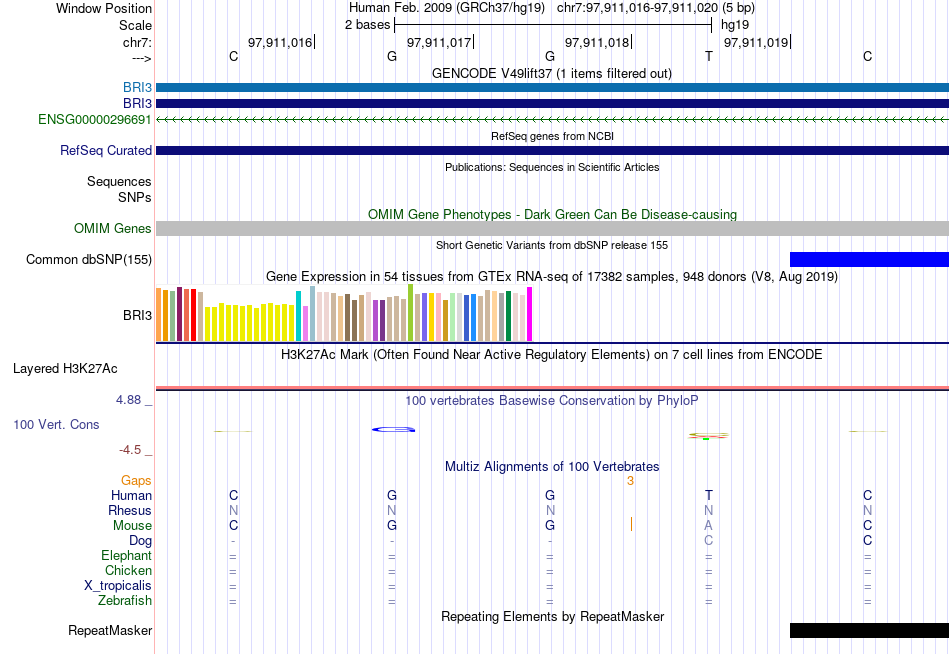Select the Zebrafish species row label
The height and width of the screenshot is (654, 950).
125,600
